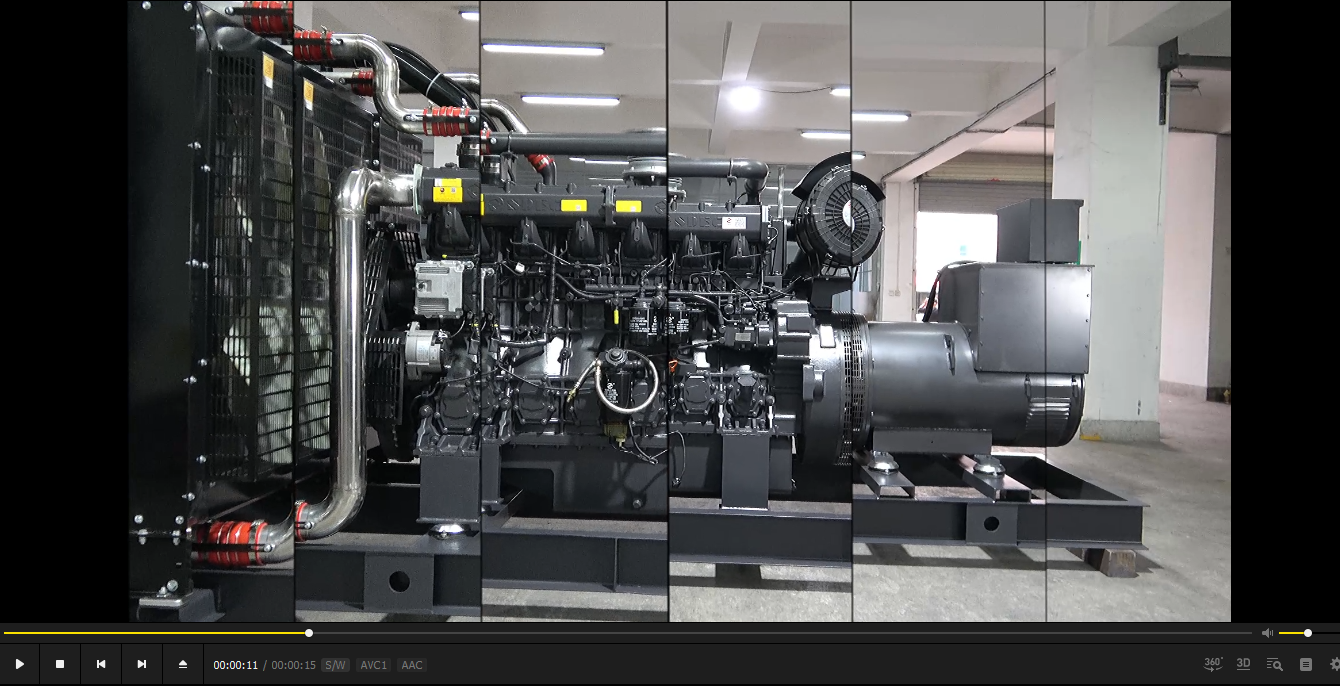Click the current time 00:00:11 display
This screenshot has height=686, width=1340.
(235, 665)
